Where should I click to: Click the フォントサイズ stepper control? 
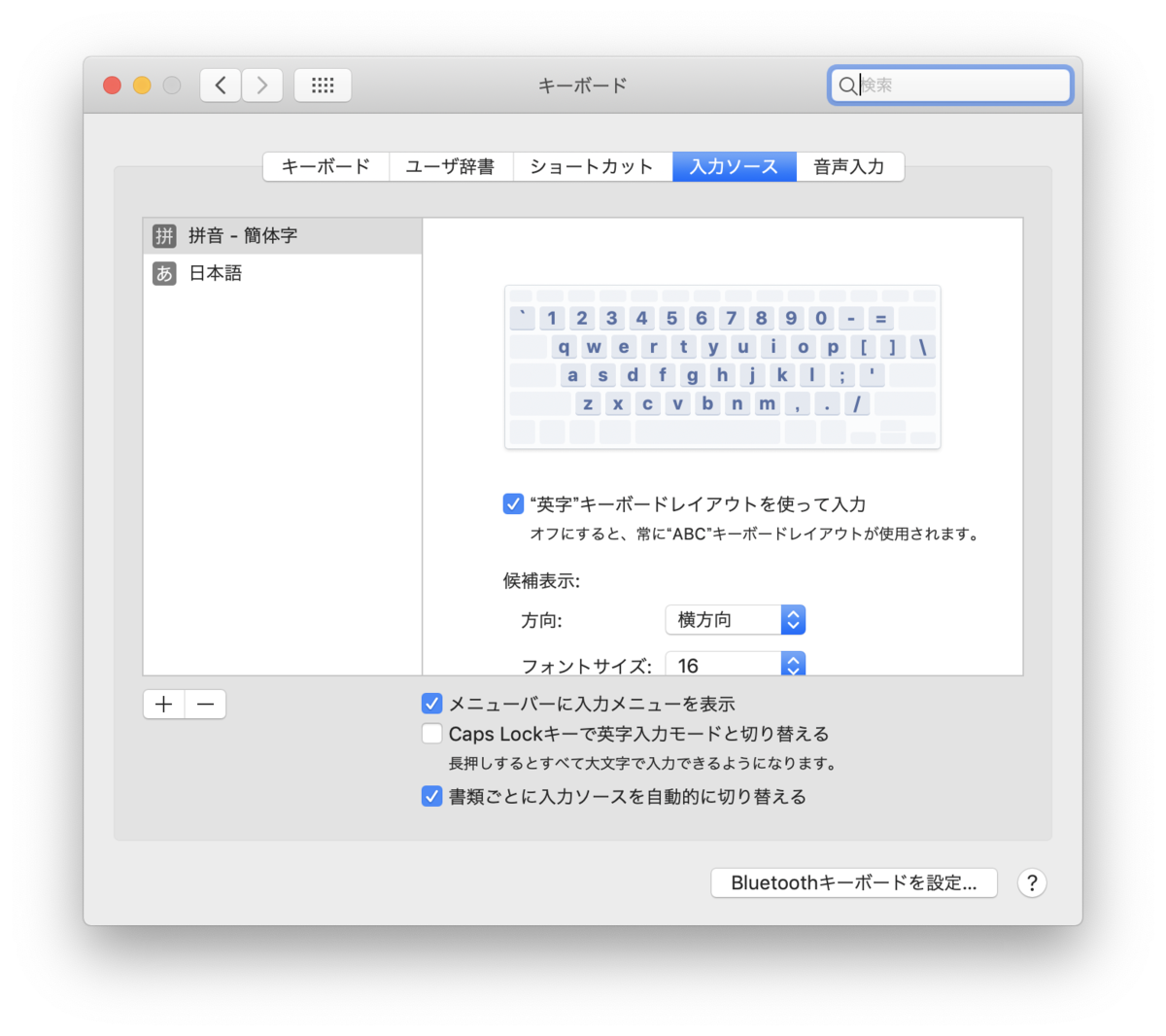point(792,665)
